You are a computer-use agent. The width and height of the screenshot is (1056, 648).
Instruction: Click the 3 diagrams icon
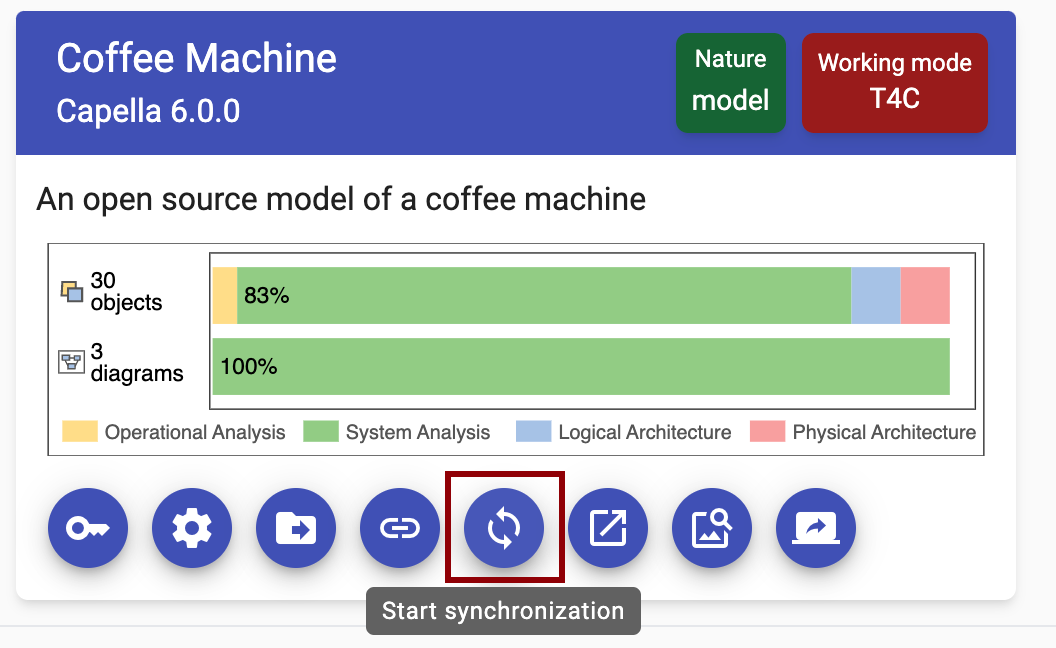71,362
